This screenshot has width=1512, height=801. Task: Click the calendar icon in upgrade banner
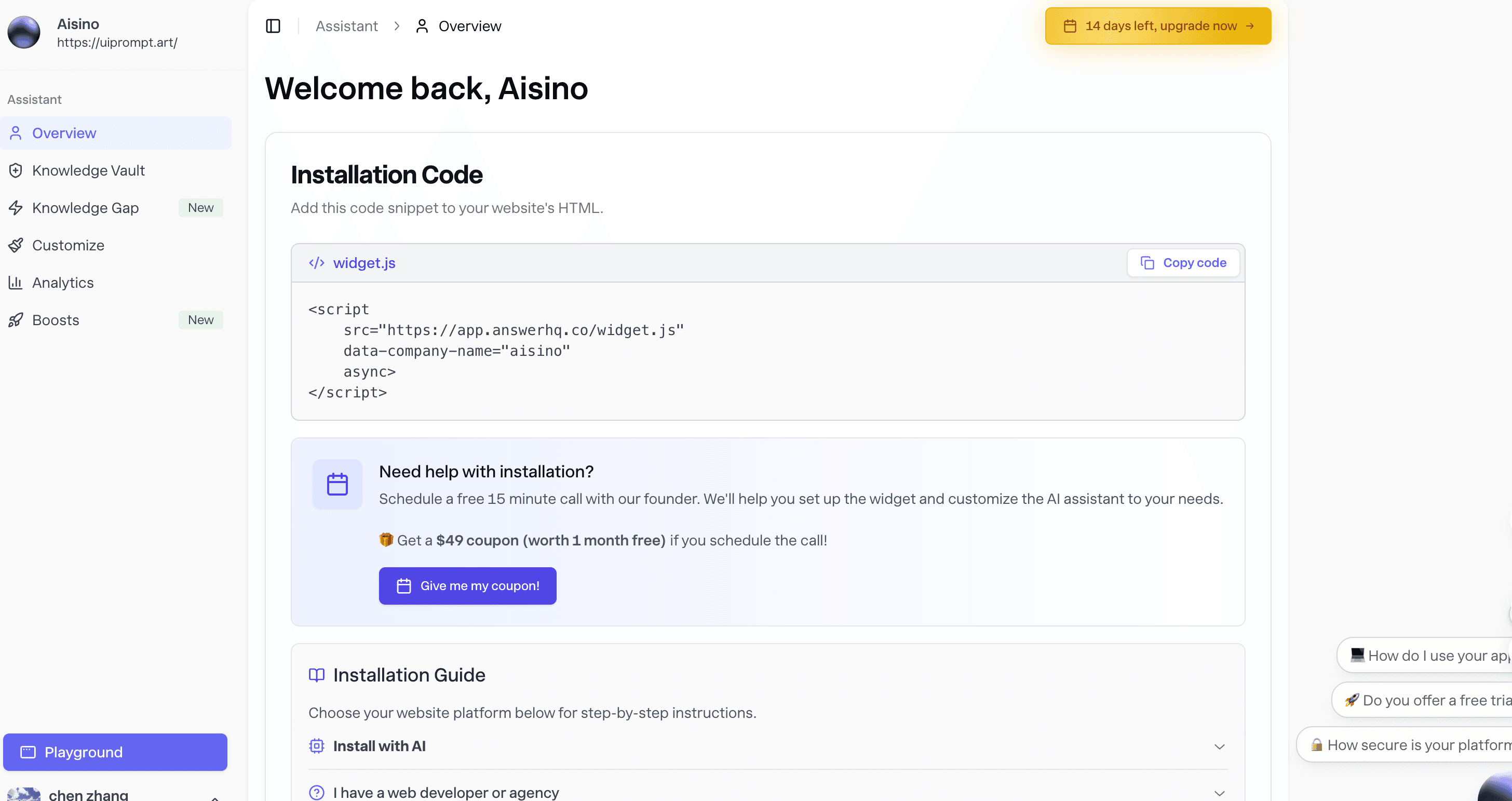(x=1070, y=26)
